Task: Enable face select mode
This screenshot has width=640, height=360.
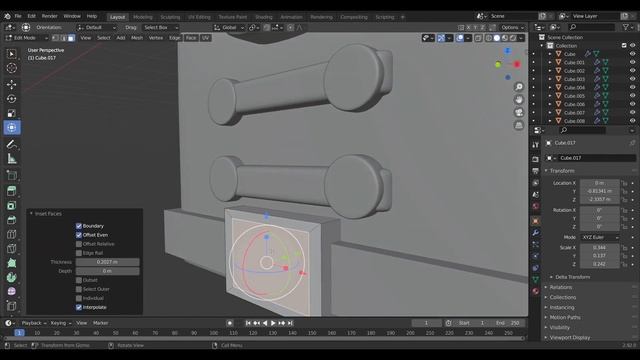Action: click(71, 38)
